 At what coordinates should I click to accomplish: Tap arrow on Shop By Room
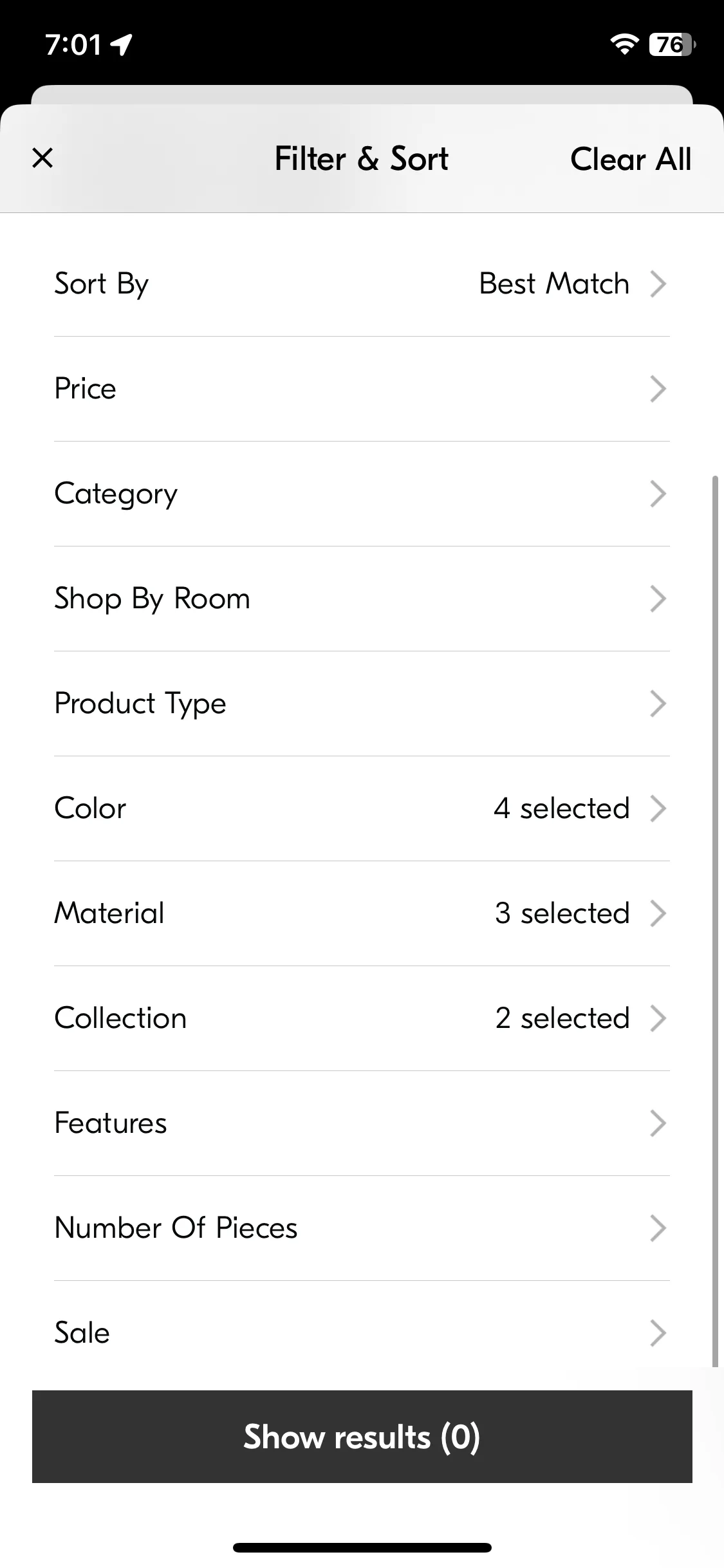658,599
